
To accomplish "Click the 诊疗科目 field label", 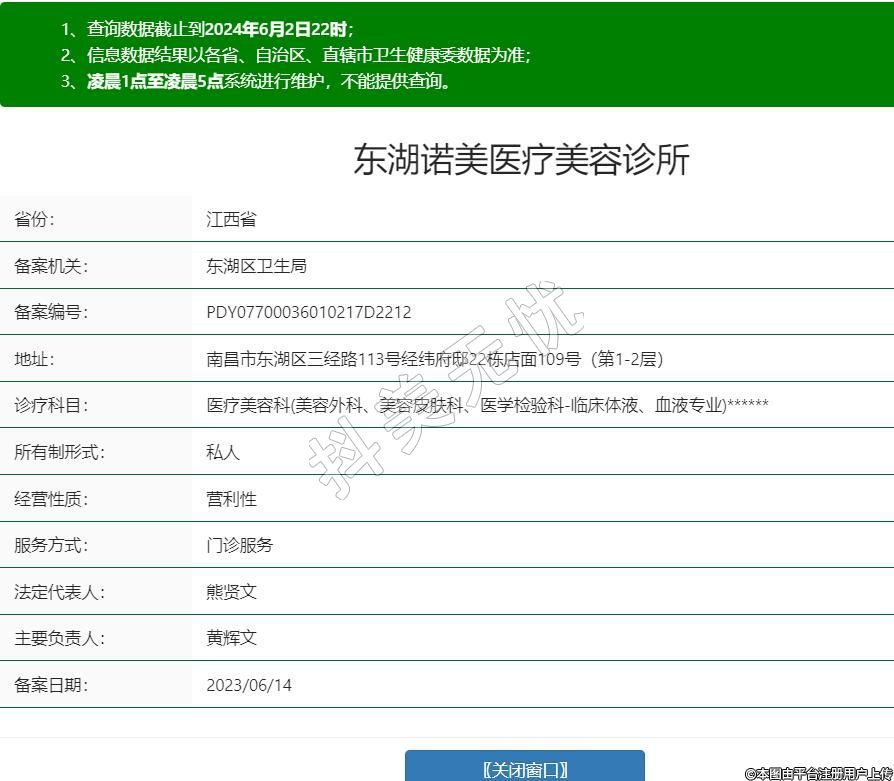I will tap(51, 405).
